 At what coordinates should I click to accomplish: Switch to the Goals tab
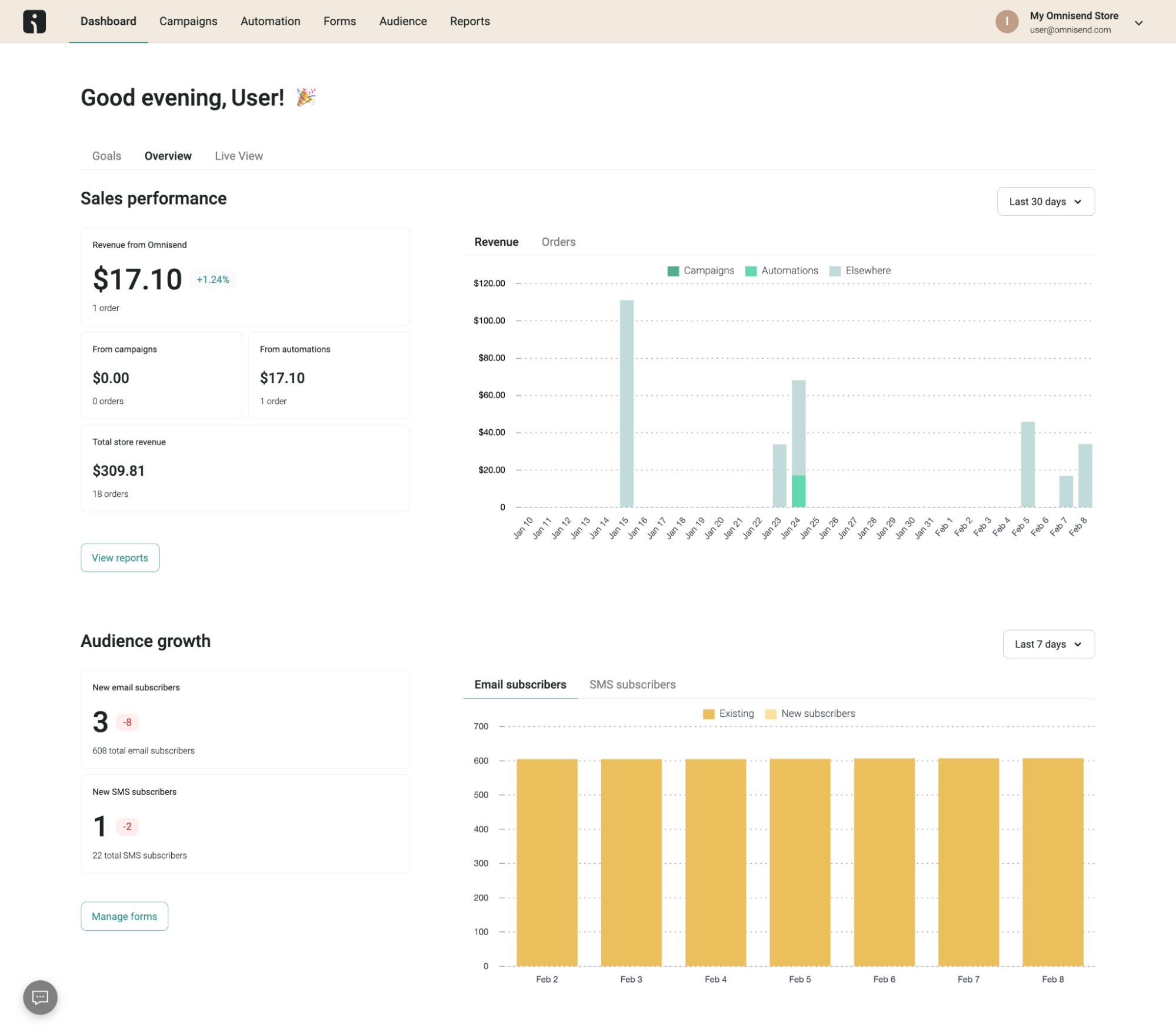pyautogui.click(x=106, y=156)
